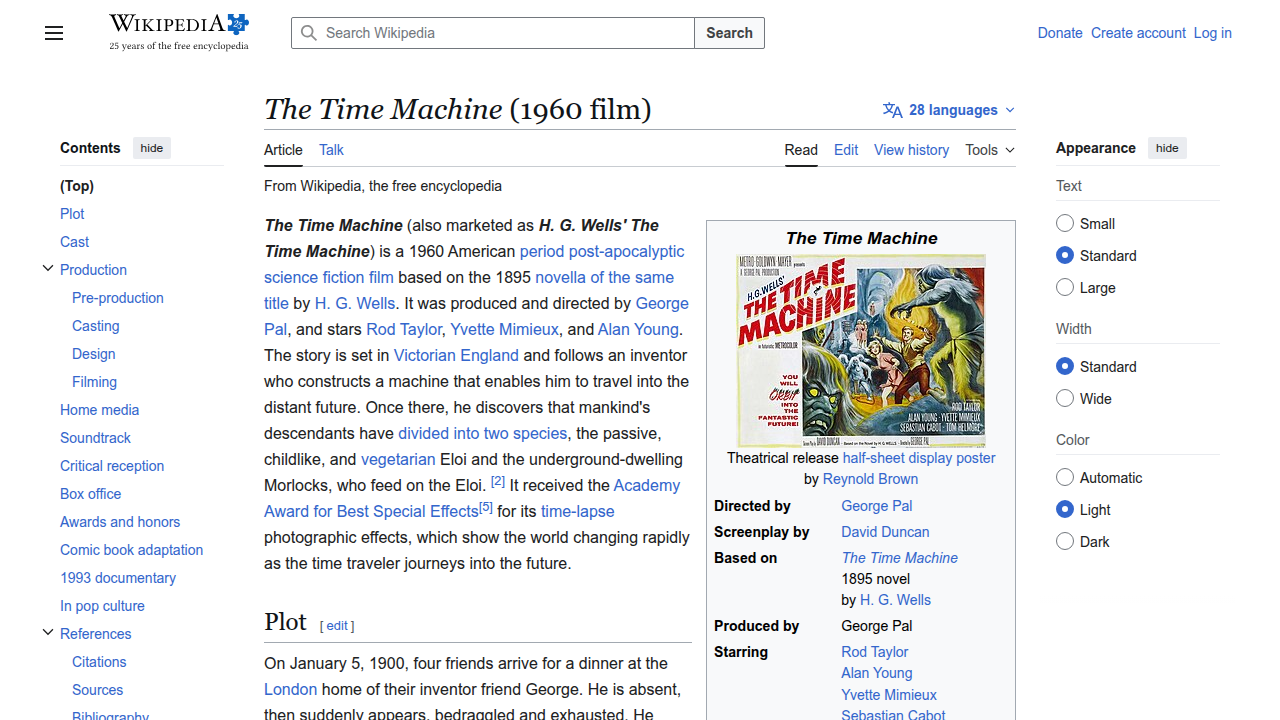Open Rod Taylor link in infobox

pyautogui.click(x=874, y=652)
